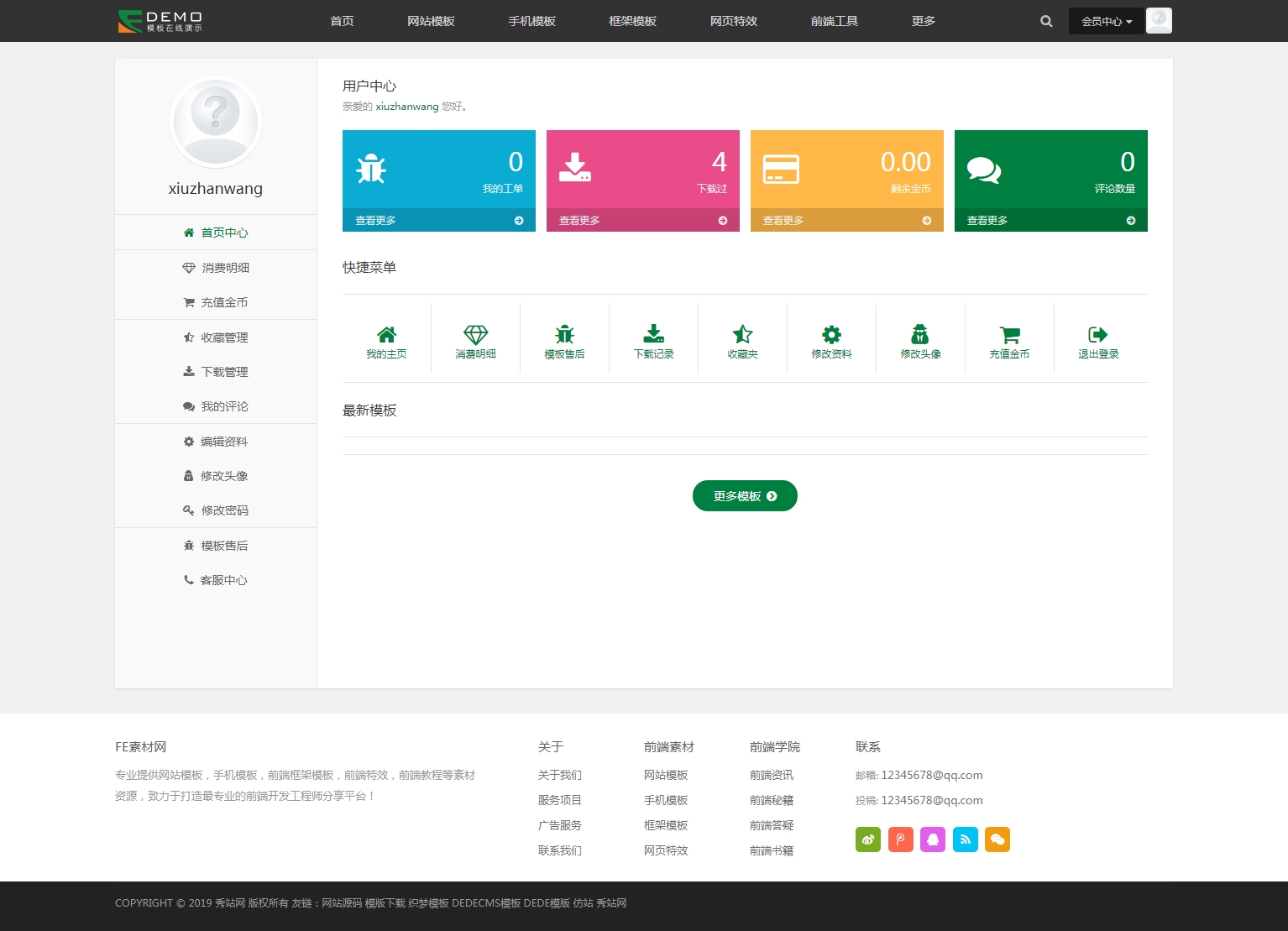The width and height of the screenshot is (1288, 931).
Task: Open 关于我们 link in the footer
Action: (559, 775)
